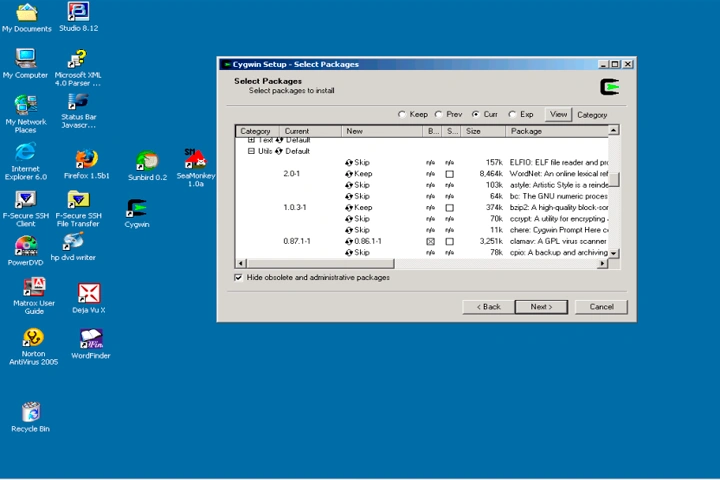Toggle source checkbox for bzip2 package
720x480 pixels.
450,208
